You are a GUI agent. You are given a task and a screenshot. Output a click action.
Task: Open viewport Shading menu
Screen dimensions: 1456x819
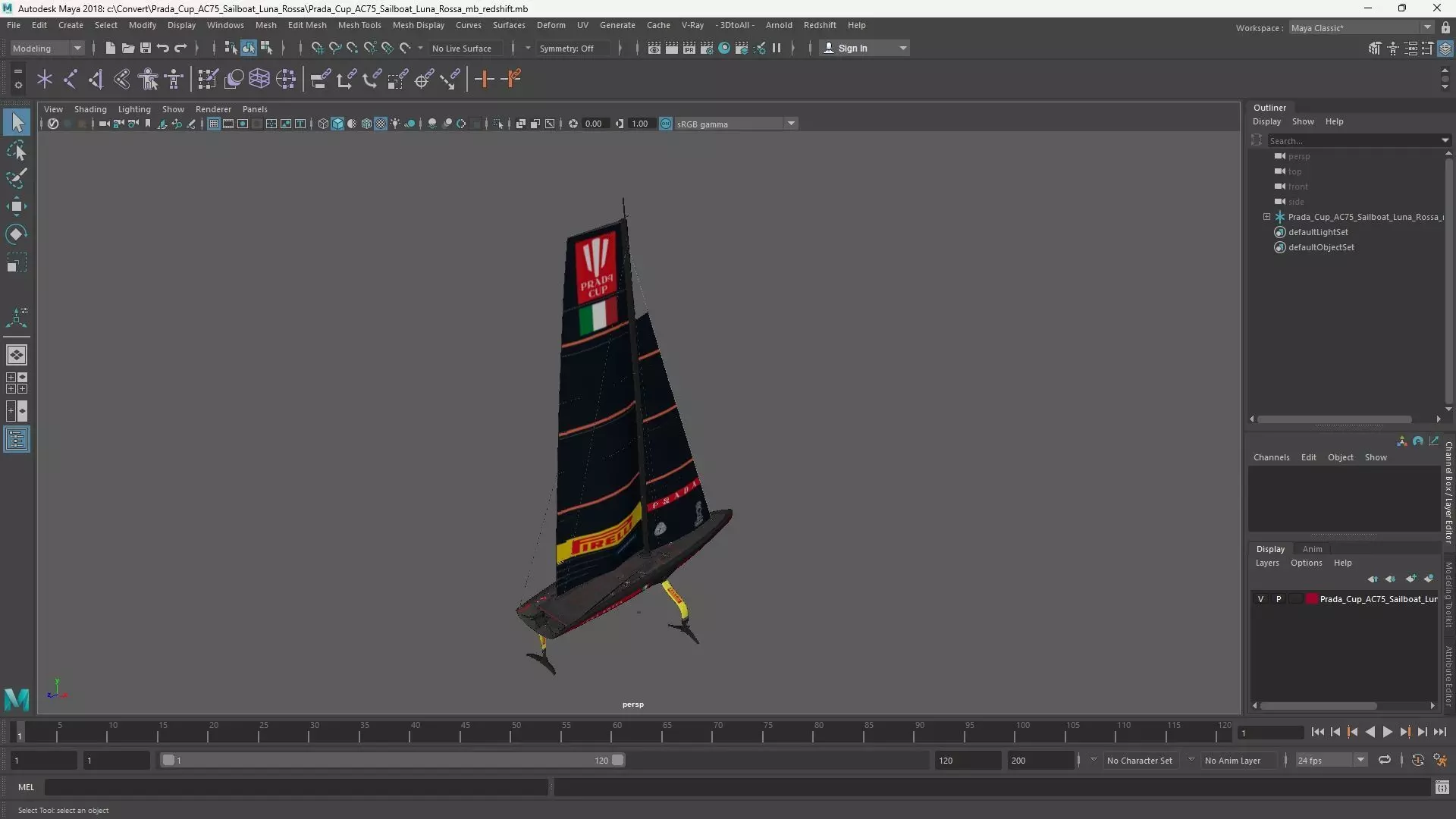(x=90, y=109)
